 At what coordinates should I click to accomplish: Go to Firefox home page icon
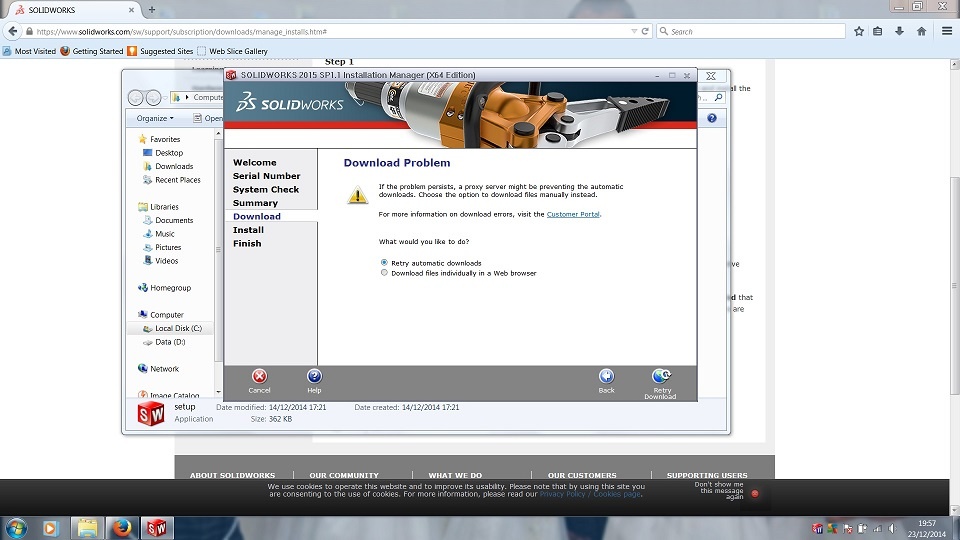921,31
